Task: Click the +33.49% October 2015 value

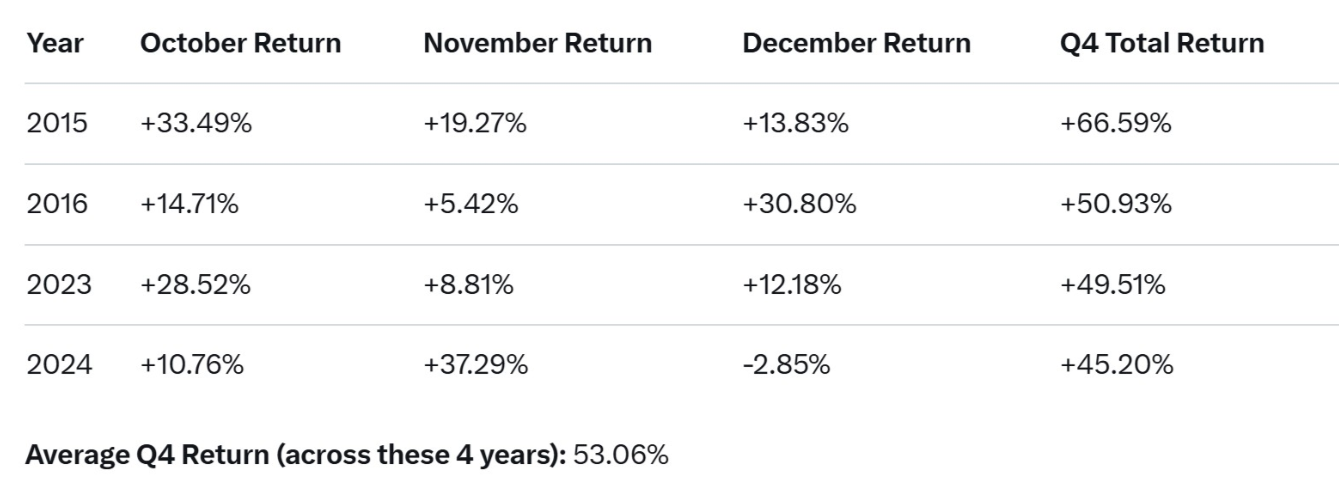Action: coord(194,124)
